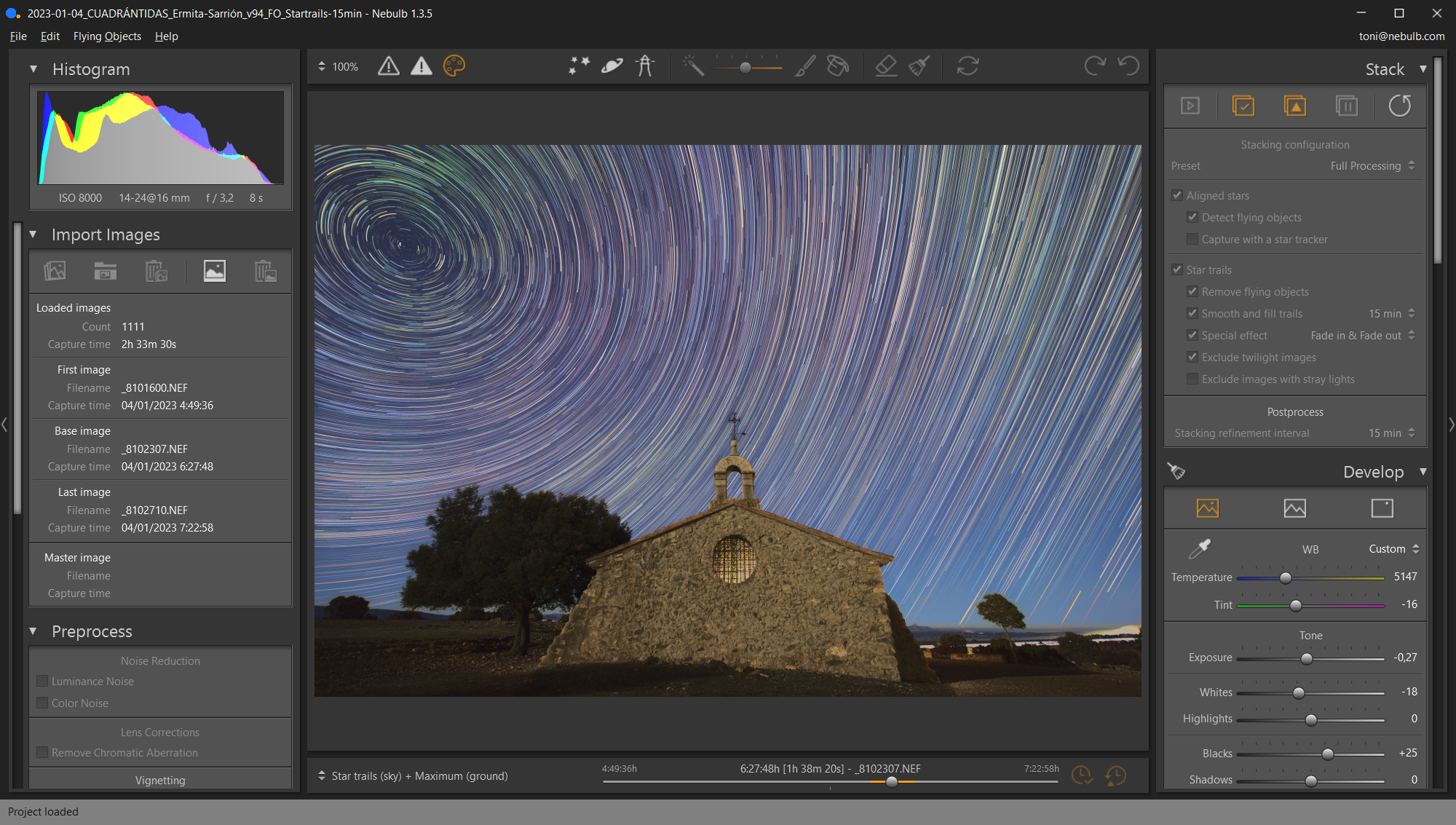This screenshot has width=1456, height=825.
Task: Uncheck Exclude twilight images
Action: coord(1192,357)
